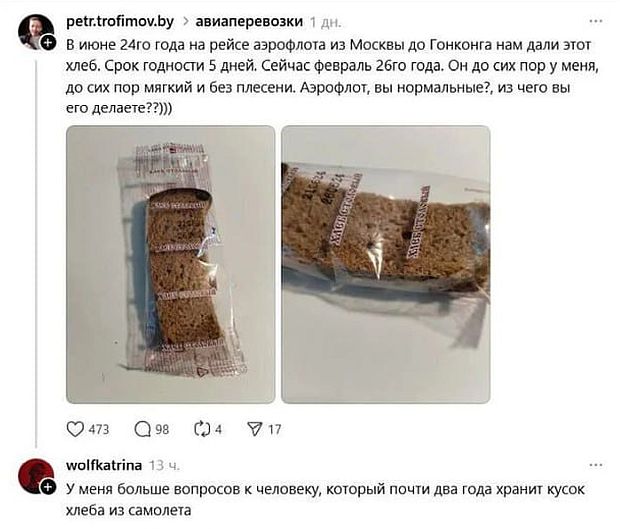Like the post with the heart icon
This screenshot has width=620, height=529.
(75, 429)
